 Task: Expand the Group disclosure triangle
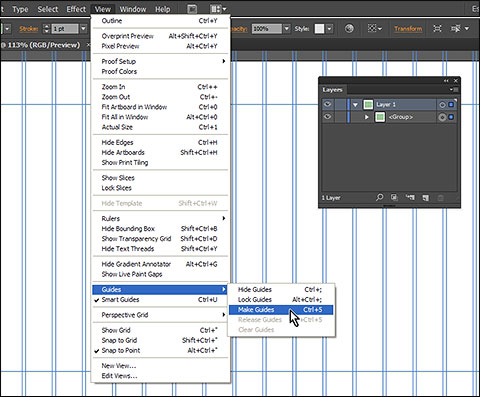click(367, 117)
